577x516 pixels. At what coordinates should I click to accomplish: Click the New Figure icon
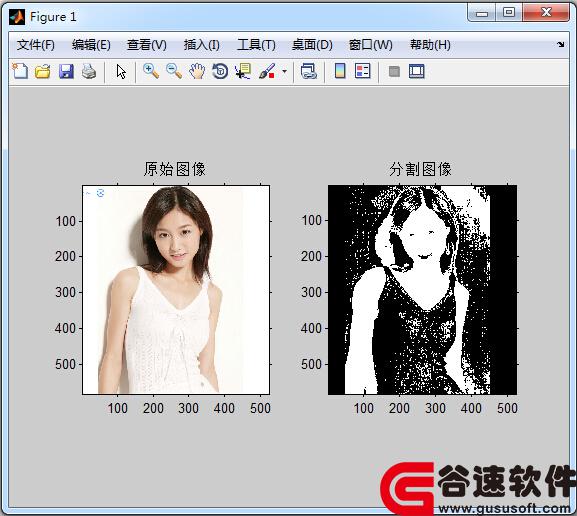click(x=20, y=71)
